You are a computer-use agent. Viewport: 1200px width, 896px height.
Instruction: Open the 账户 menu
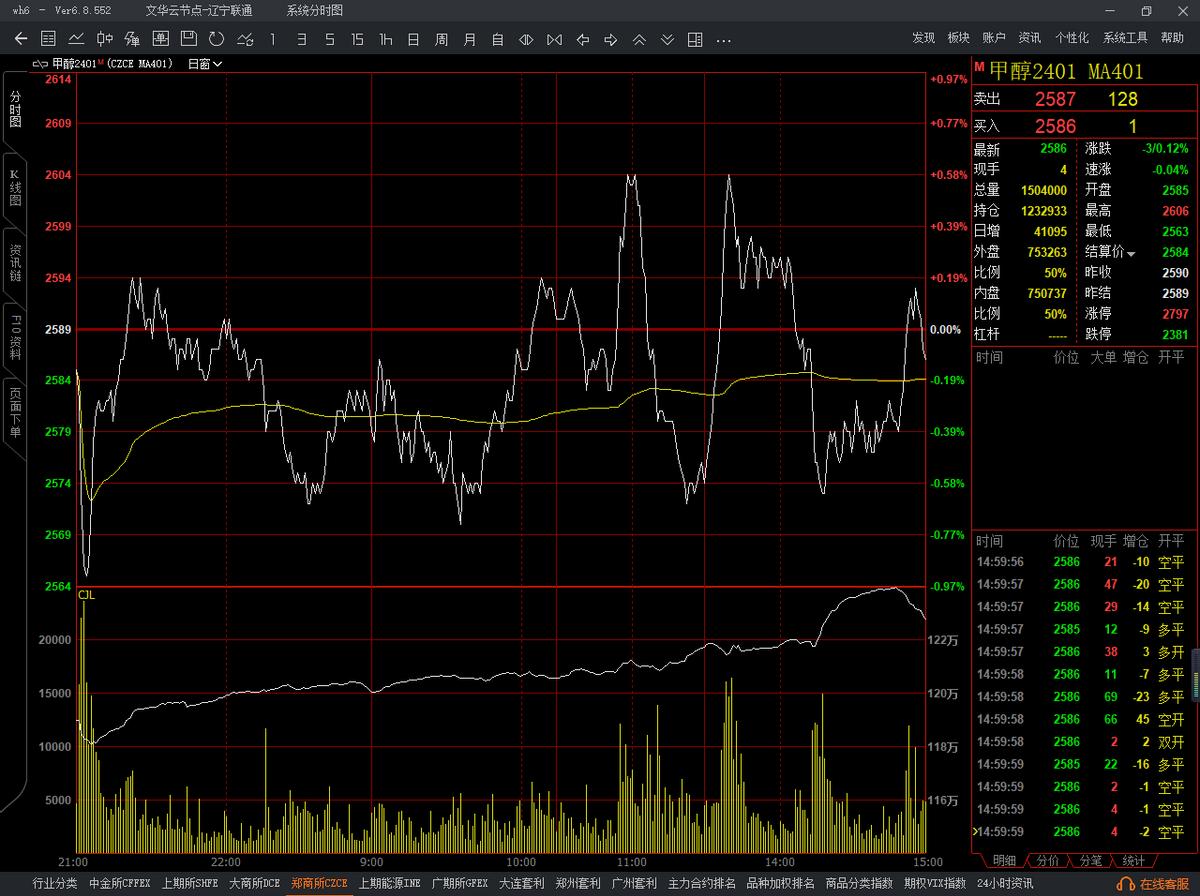994,38
